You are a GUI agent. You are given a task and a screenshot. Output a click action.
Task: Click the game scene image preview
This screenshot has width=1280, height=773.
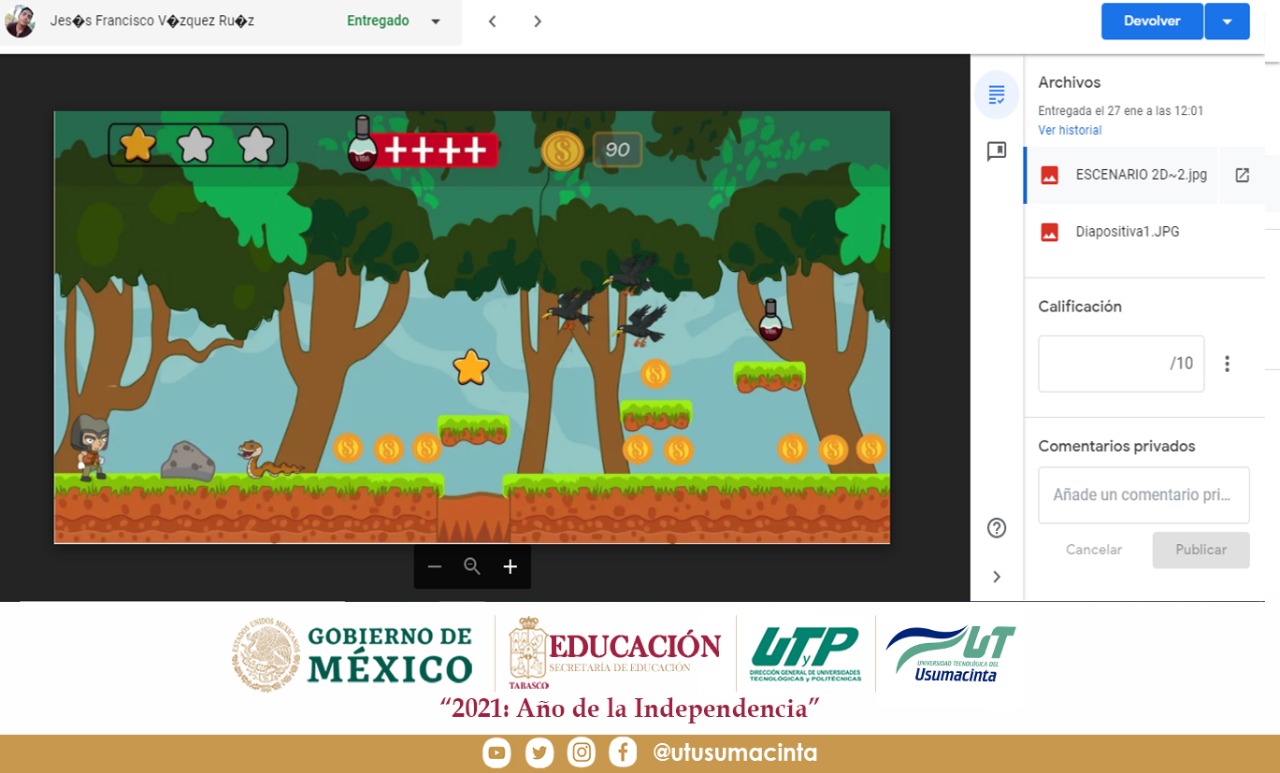[472, 327]
